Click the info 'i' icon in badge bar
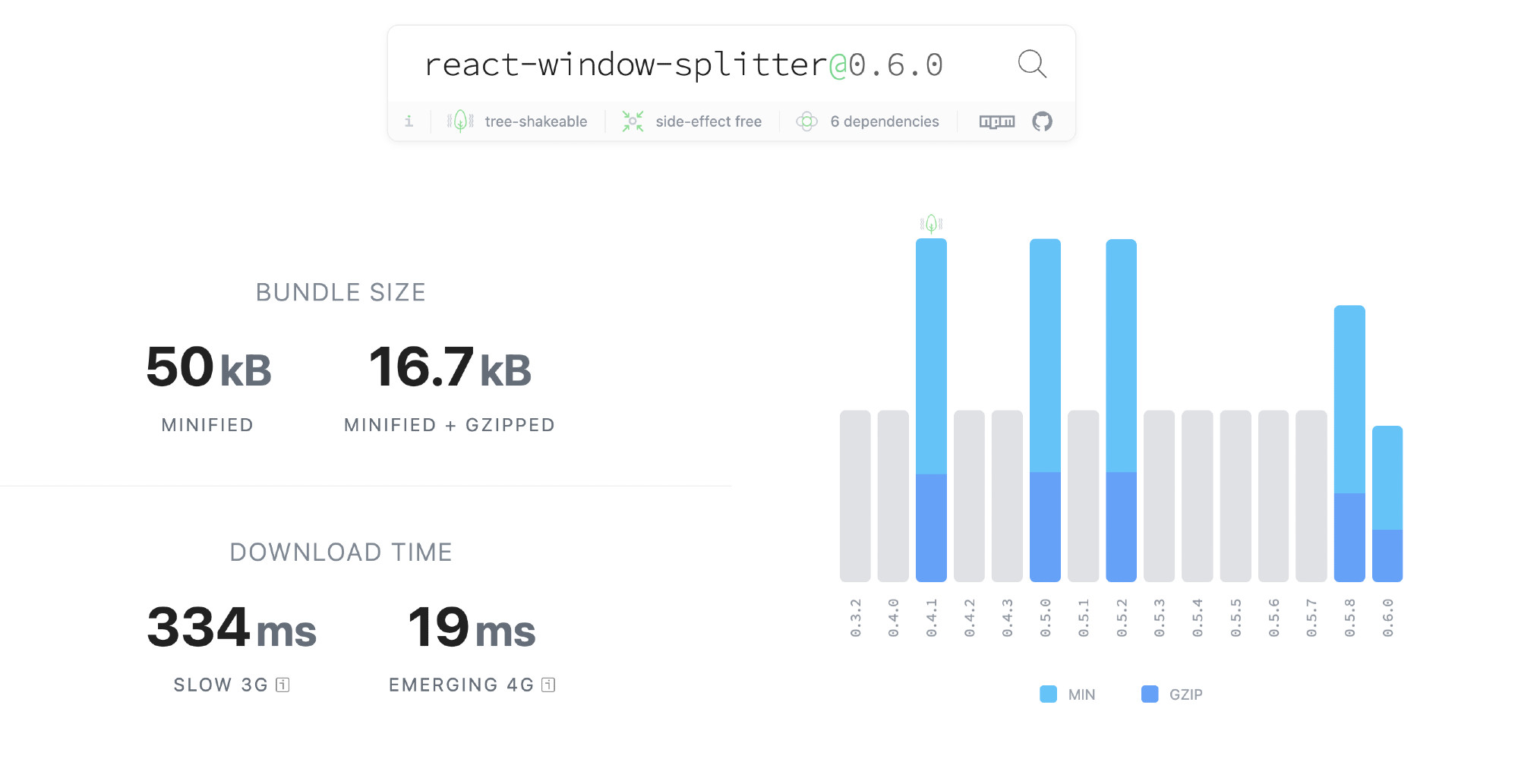The height and width of the screenshot is (784, 1518). pyautogui.click(x=409, y=121)
